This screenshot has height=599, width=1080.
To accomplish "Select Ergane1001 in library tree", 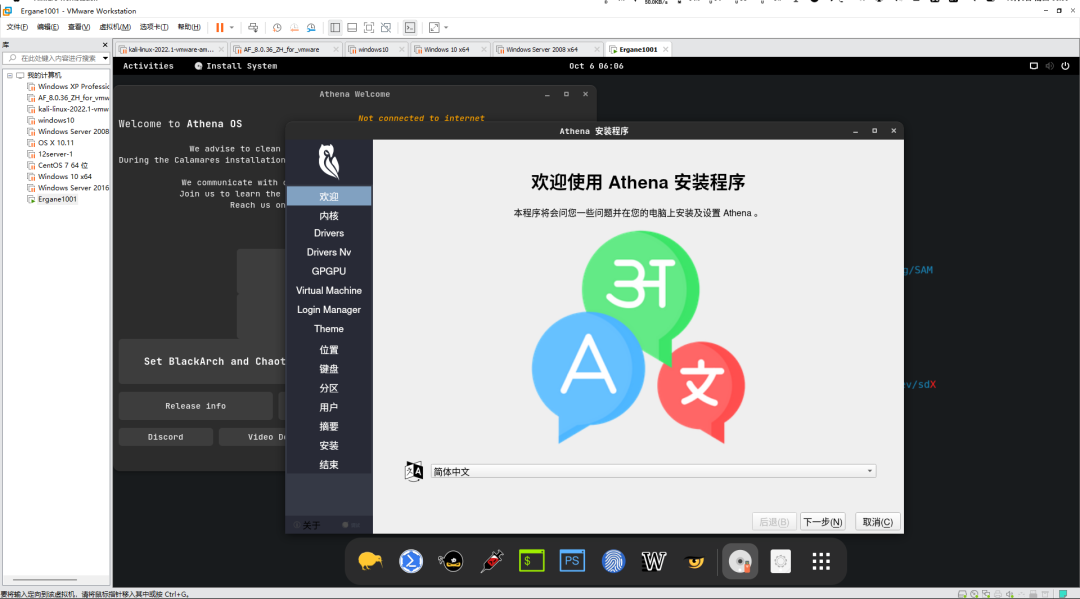I will click(x=52, y=199).
